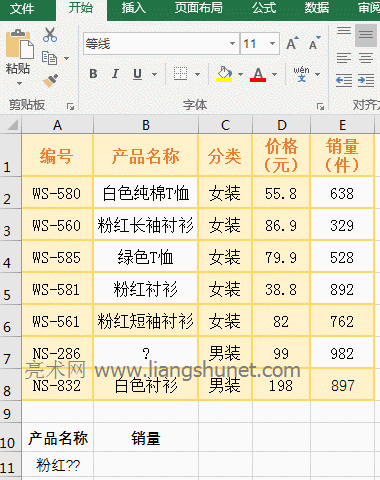Viewport: 380px width, 480px height.
Task: Toggle Italic formatting
Action: [x=115, y=74]
